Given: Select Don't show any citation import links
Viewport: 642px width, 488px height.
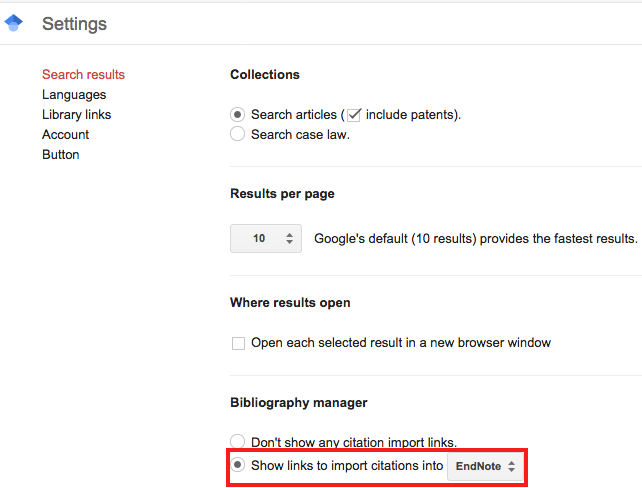Looking at the screenshot, I should tap(237, 441).
